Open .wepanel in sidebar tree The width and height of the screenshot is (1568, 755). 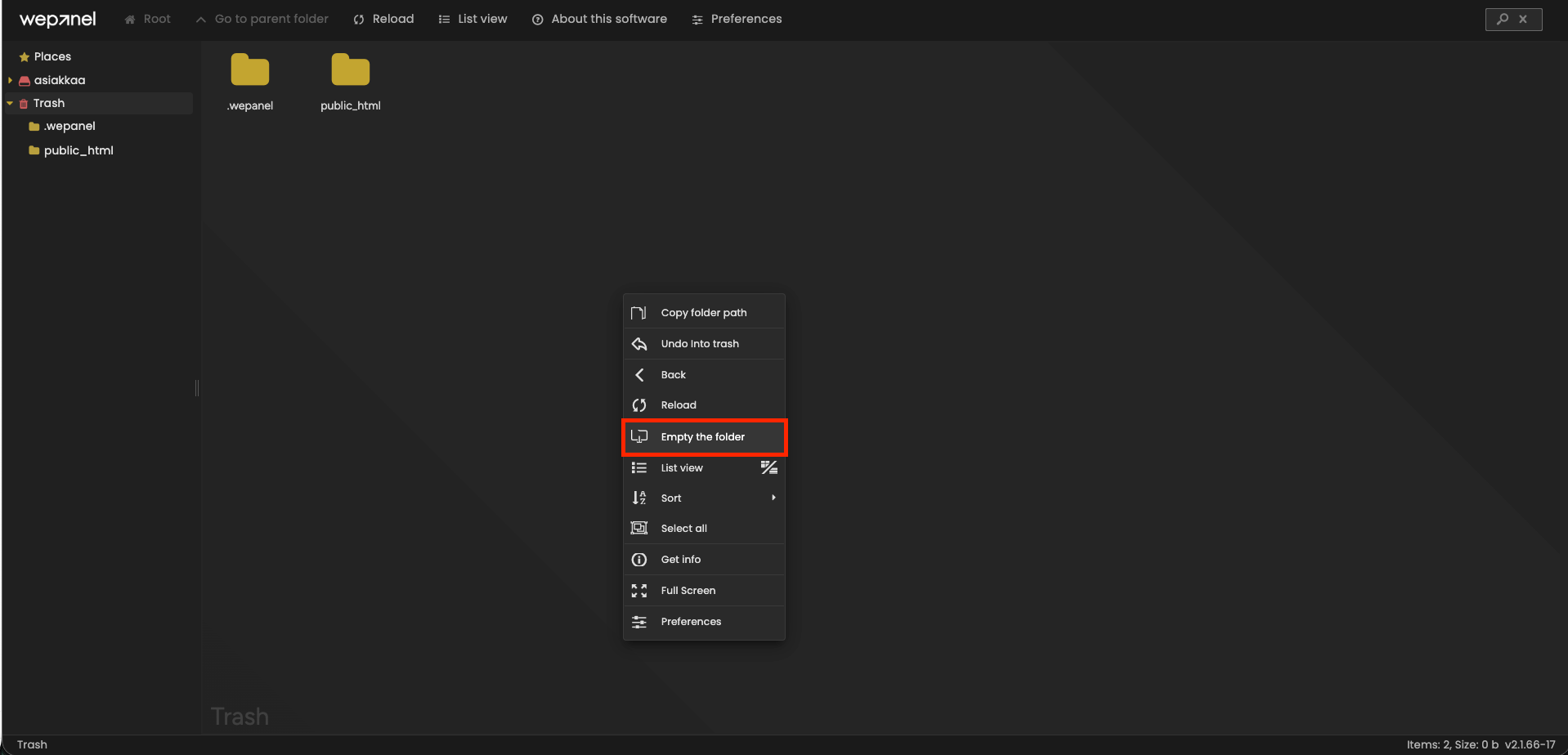[x=69, y=126]
